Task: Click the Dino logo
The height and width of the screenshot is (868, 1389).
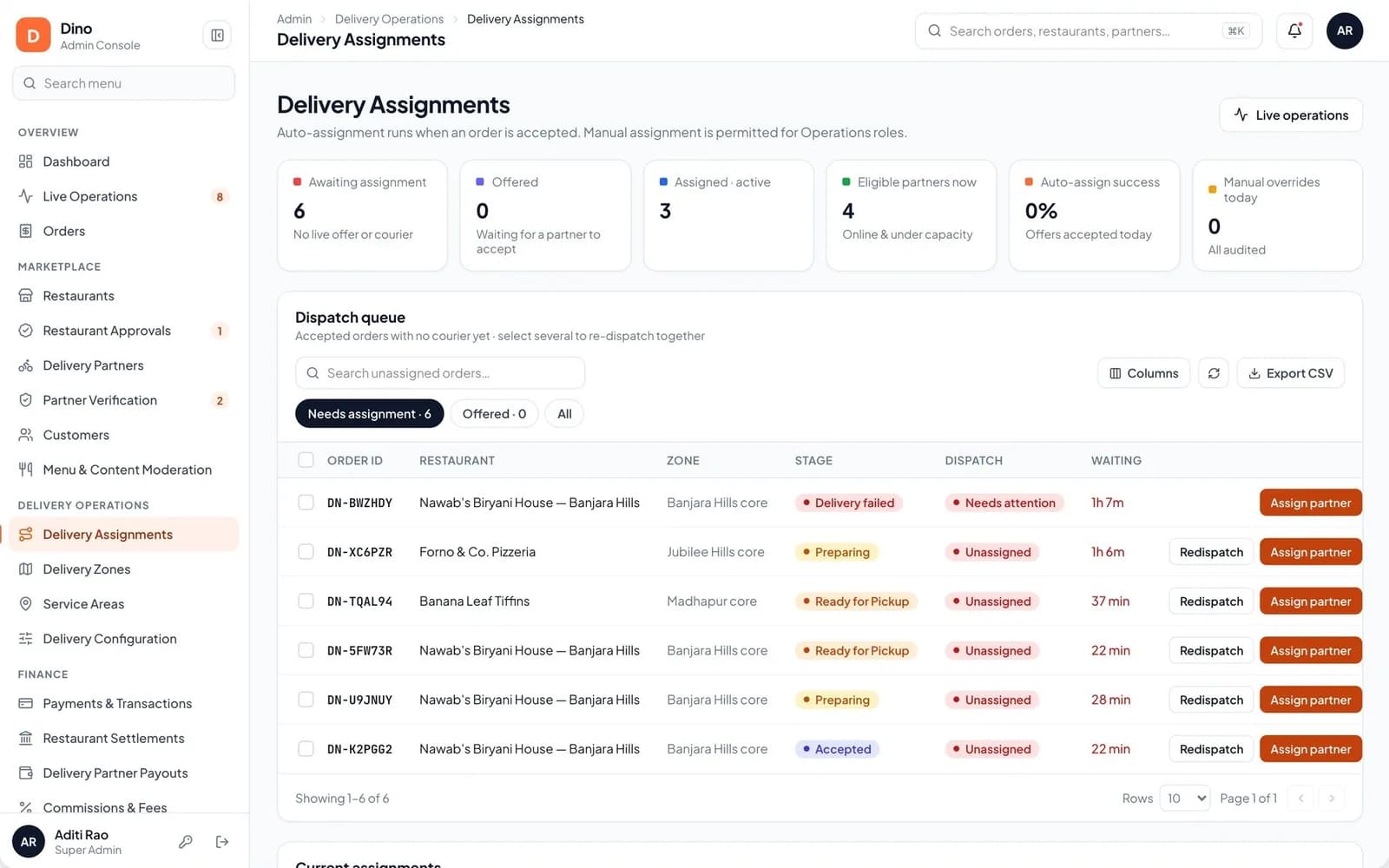Action: [x=33, y=36]
